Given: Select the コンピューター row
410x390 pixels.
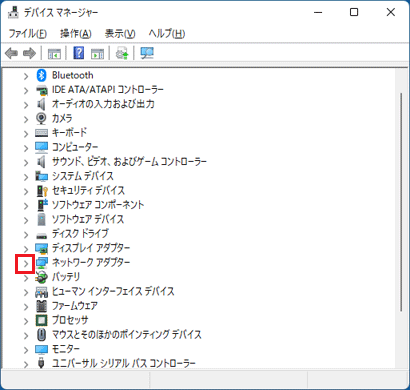Looking at the screenshot, I should point(75,147).
